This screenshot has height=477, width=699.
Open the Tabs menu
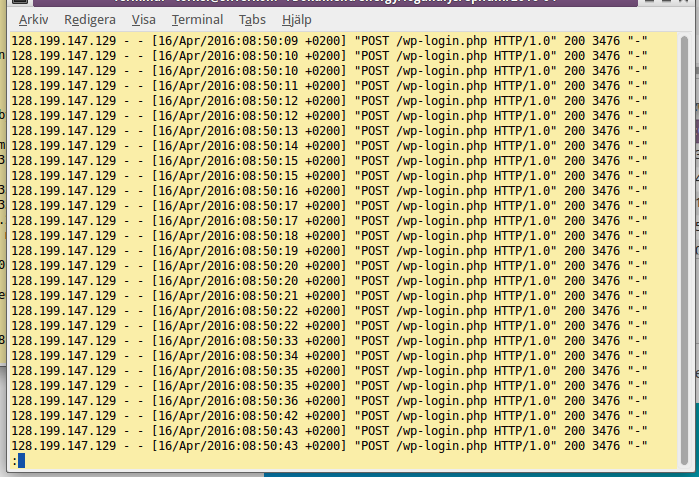coord(252,20)
